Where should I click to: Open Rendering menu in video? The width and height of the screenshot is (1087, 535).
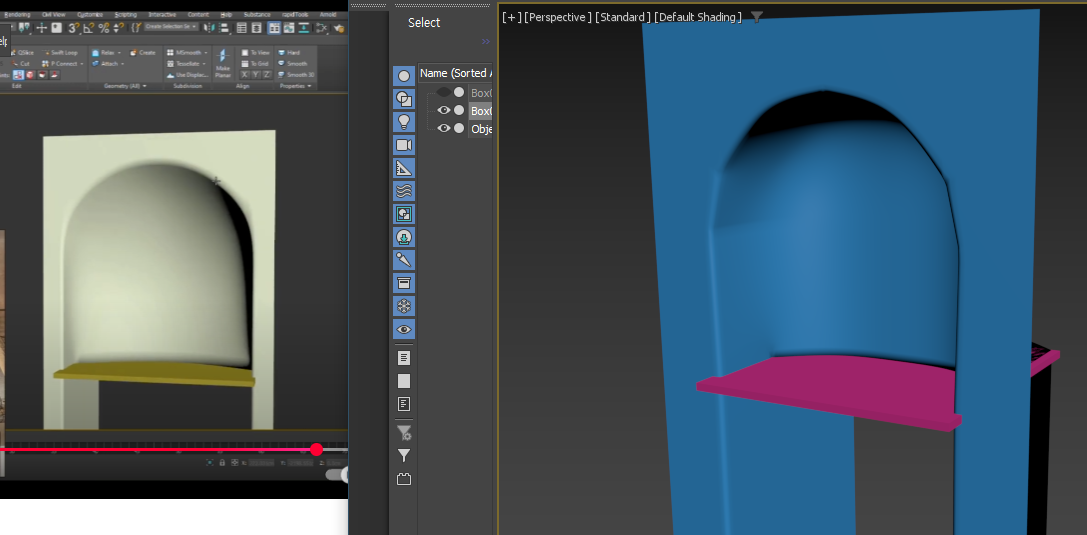tap(17, 15)
